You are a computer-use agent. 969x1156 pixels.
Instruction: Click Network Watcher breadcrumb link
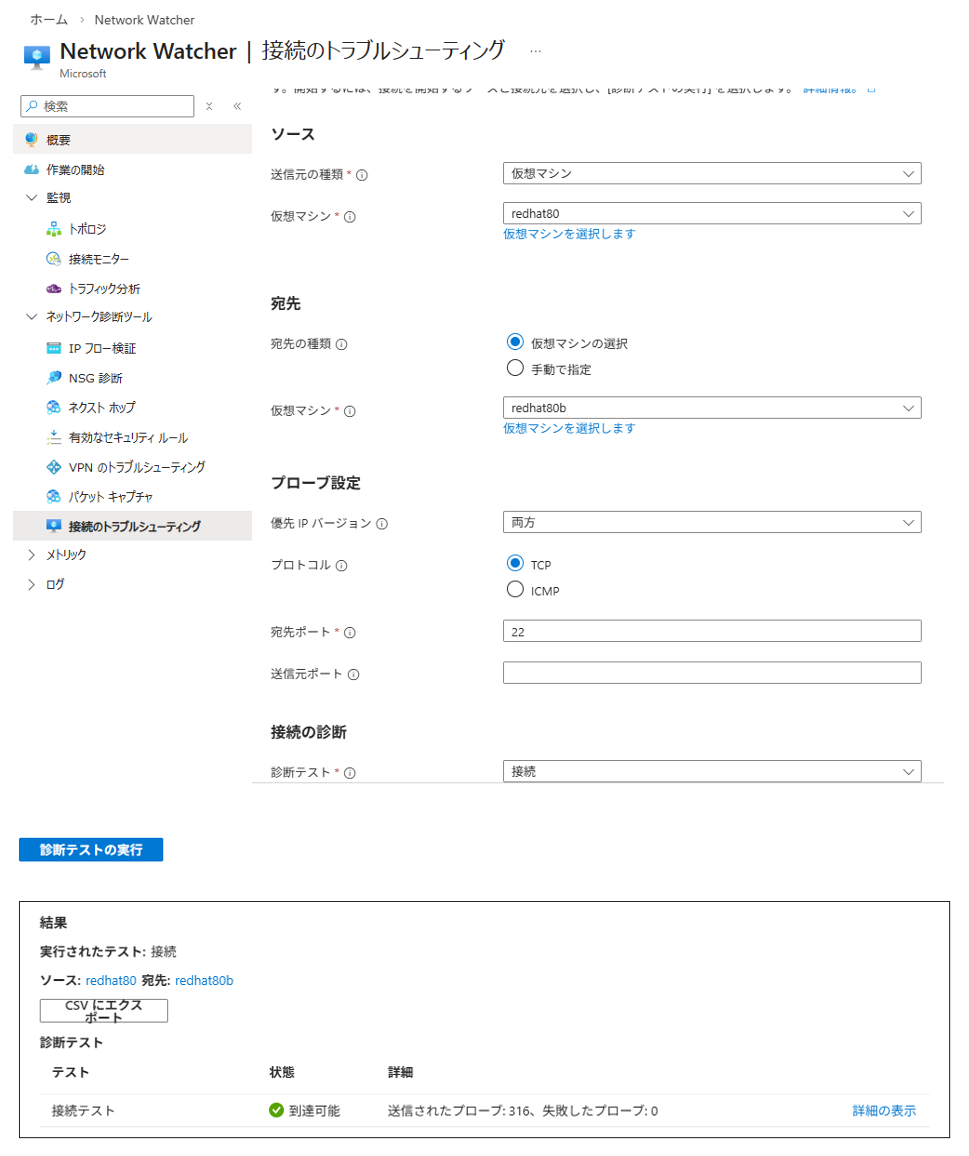[x=145, y=20]
